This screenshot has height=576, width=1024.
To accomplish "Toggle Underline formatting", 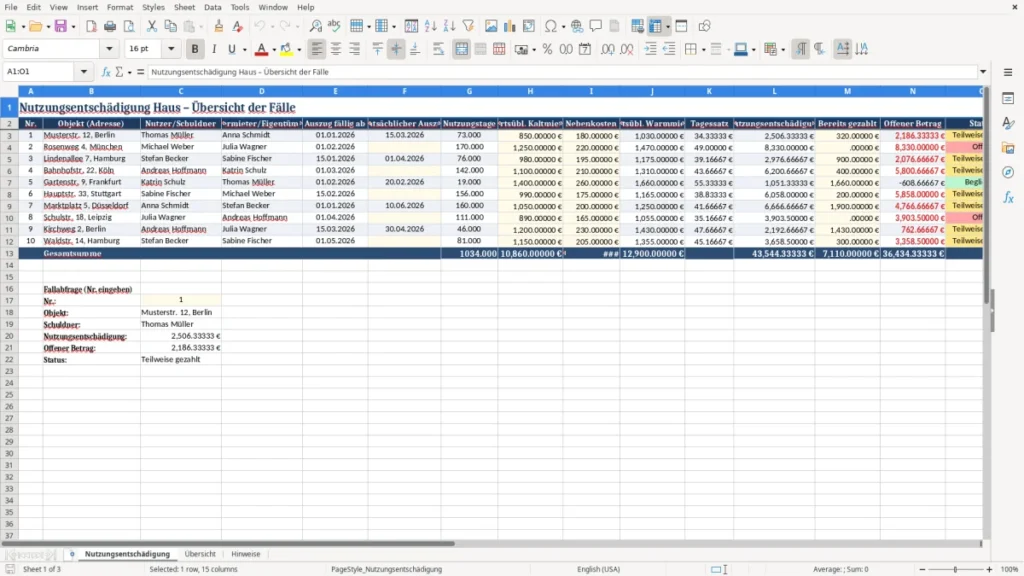I will [x=231, y=49].
